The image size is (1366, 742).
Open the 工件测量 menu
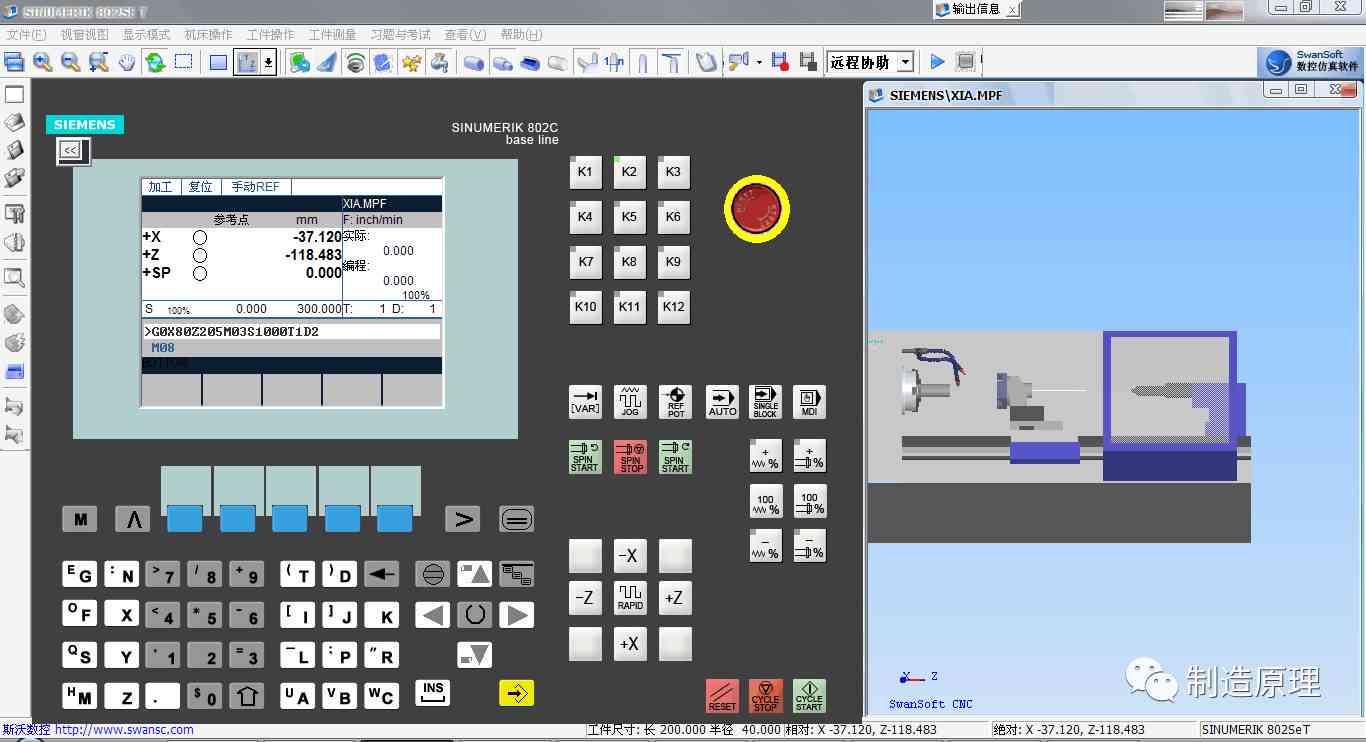pos(332,34)
